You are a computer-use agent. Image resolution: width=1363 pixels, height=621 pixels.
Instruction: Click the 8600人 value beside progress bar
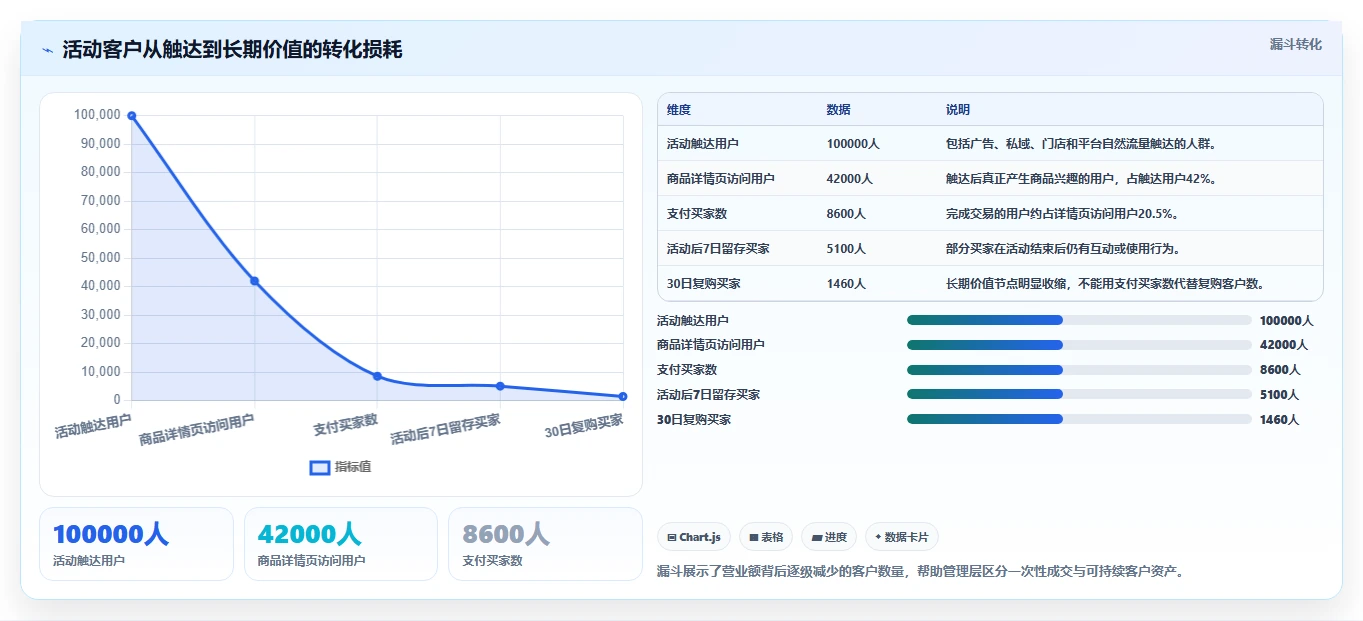coord(1280,370)
